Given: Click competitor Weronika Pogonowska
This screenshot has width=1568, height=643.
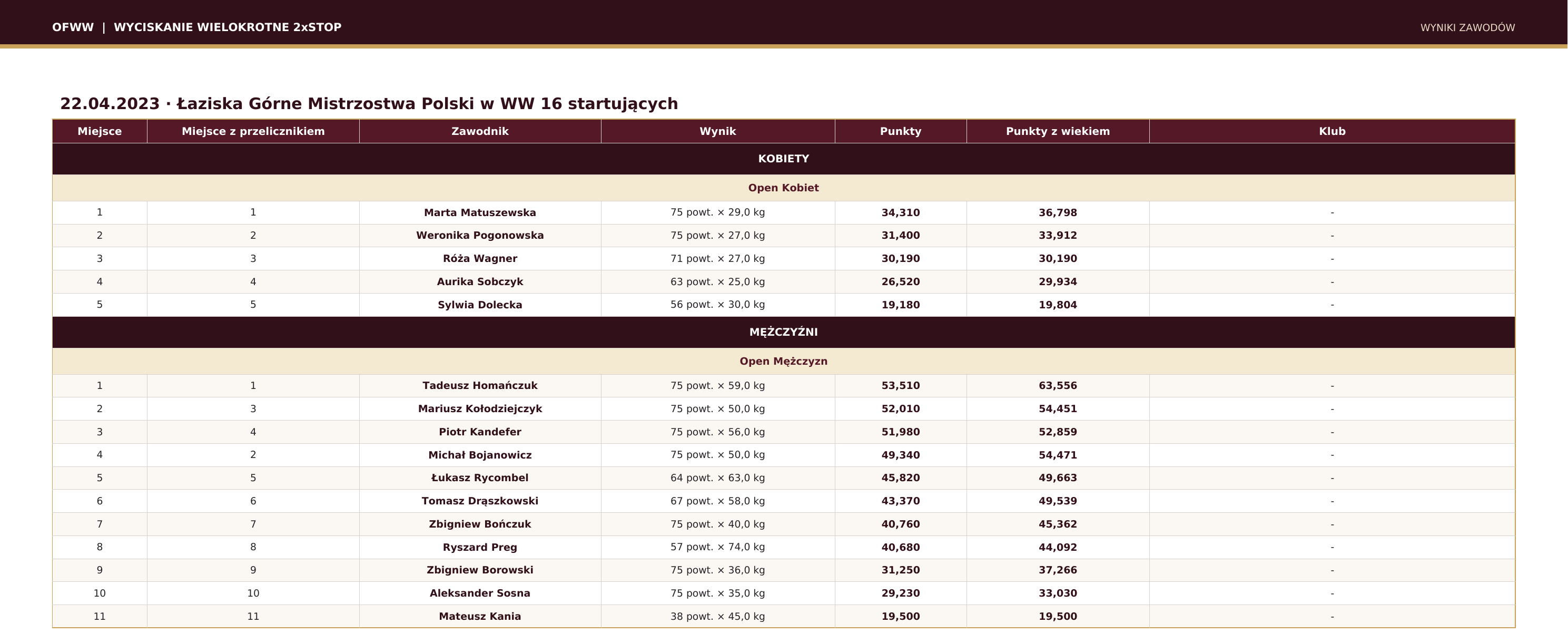Looking at the screenshot, I should pyautogui.click(x=480, y=236).
